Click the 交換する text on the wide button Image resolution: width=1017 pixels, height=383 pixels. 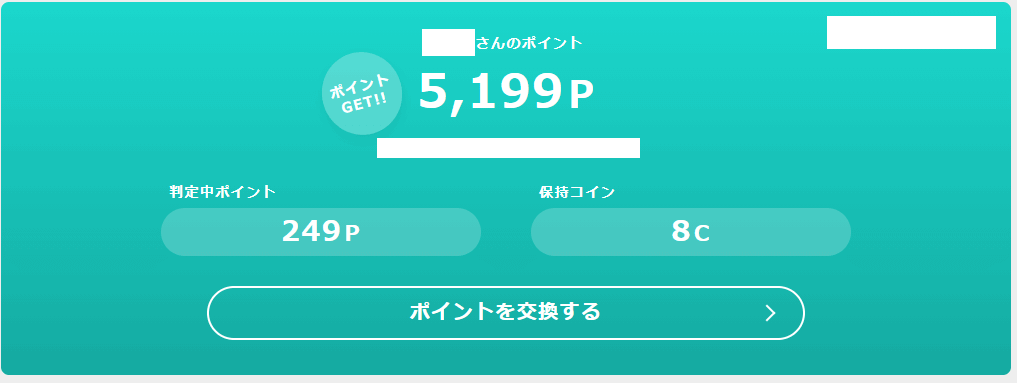[x=558, y=312]
